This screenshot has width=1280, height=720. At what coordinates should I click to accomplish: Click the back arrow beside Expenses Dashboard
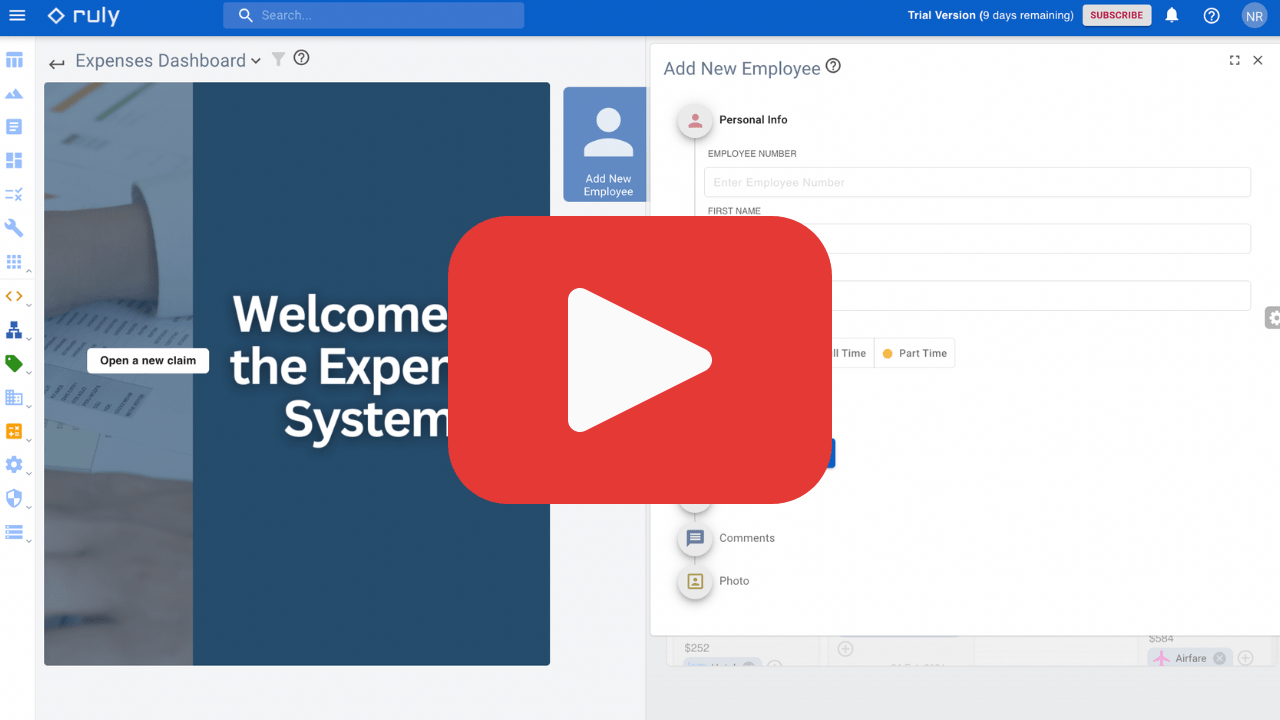point(57,63)
